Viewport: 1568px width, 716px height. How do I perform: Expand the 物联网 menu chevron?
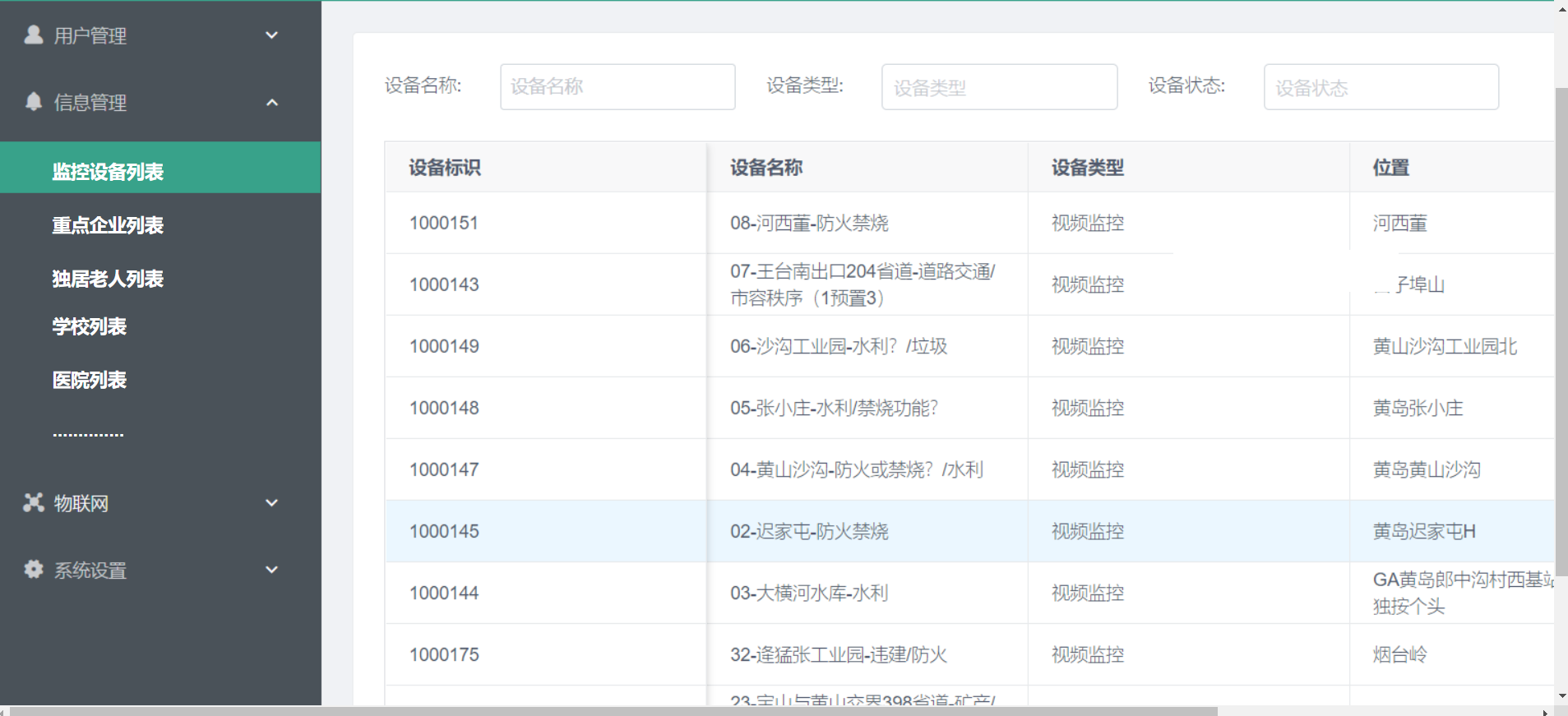(x=272, y=502)
